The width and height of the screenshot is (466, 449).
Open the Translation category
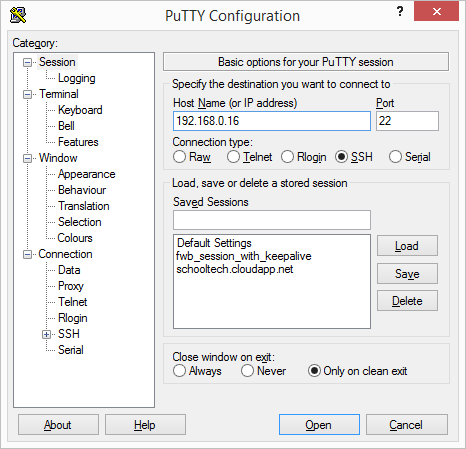tap(84, 206)
